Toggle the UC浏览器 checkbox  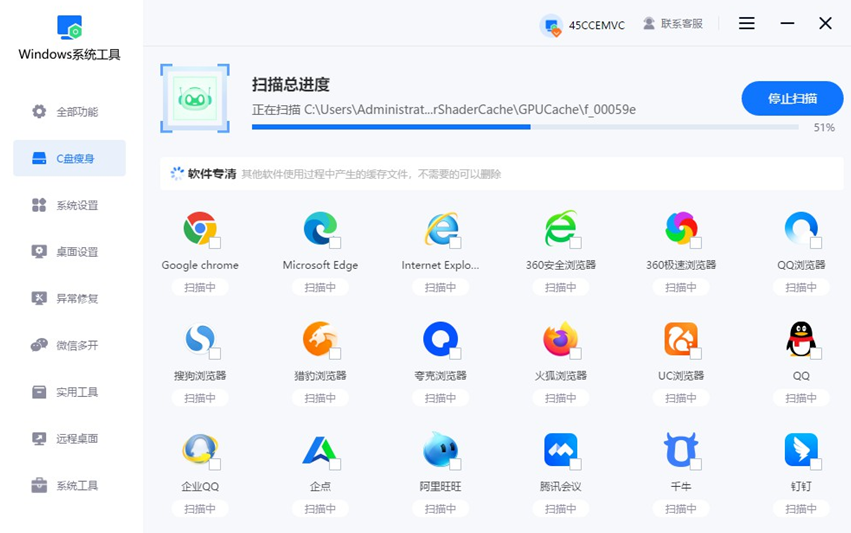pyautogui.click(x=696, y=354)
